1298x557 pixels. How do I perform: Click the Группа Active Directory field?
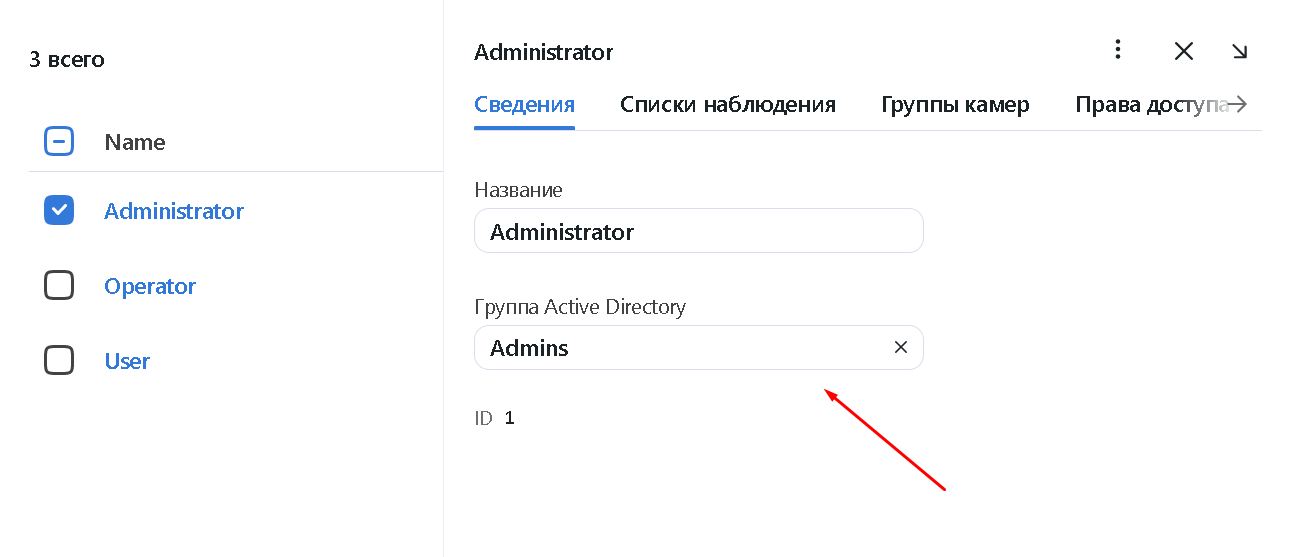coord(680,348)
